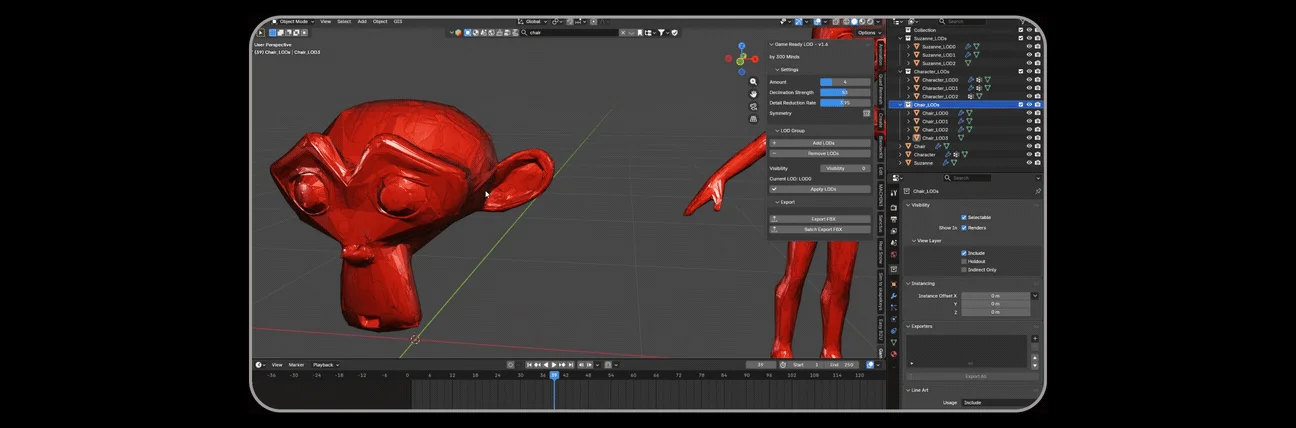Hide Suzanne_LOD0 with its eye icon
Image resolution: width=1296 pixels, height=428 pixels.
[x=1028, y=47]
